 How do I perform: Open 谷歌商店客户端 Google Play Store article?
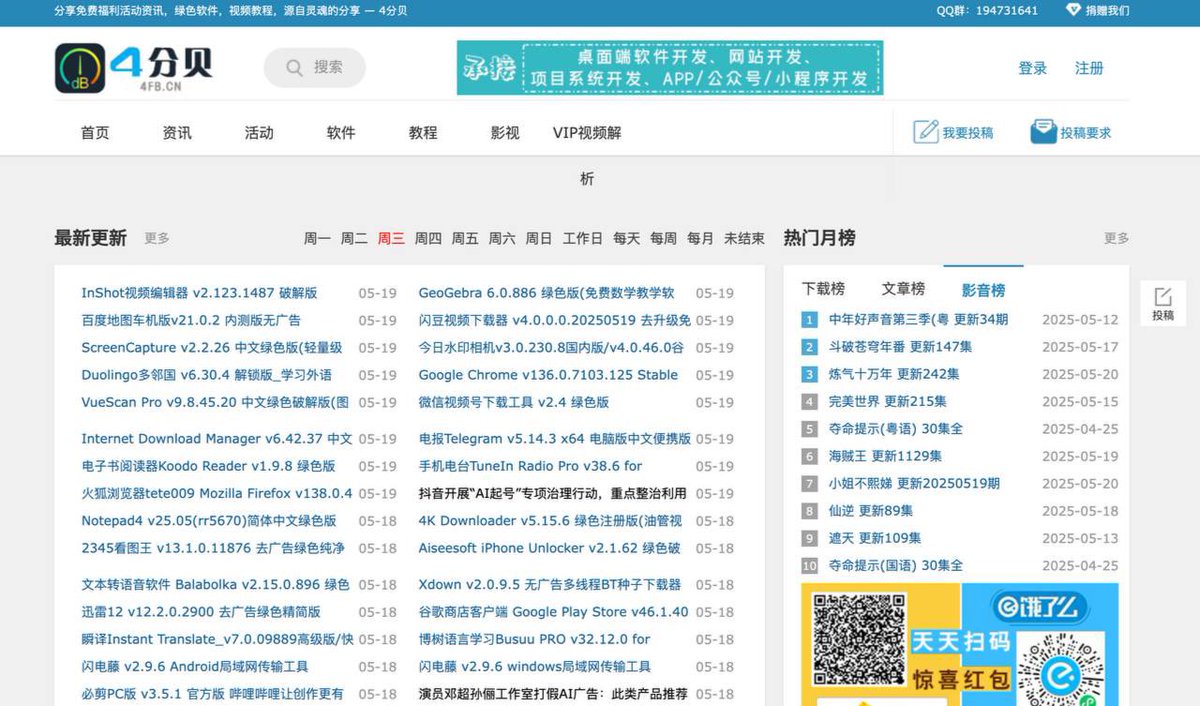[554, 612]
